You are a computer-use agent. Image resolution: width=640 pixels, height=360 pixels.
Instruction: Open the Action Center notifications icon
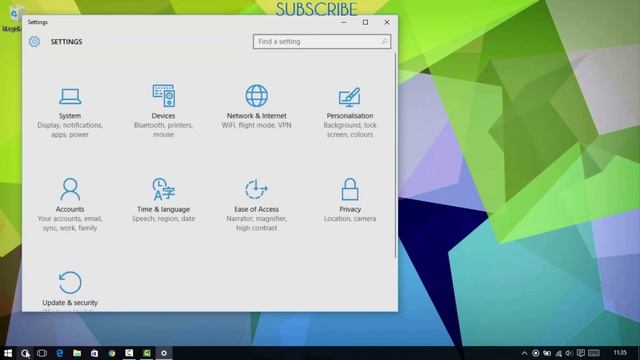(581, 353)
